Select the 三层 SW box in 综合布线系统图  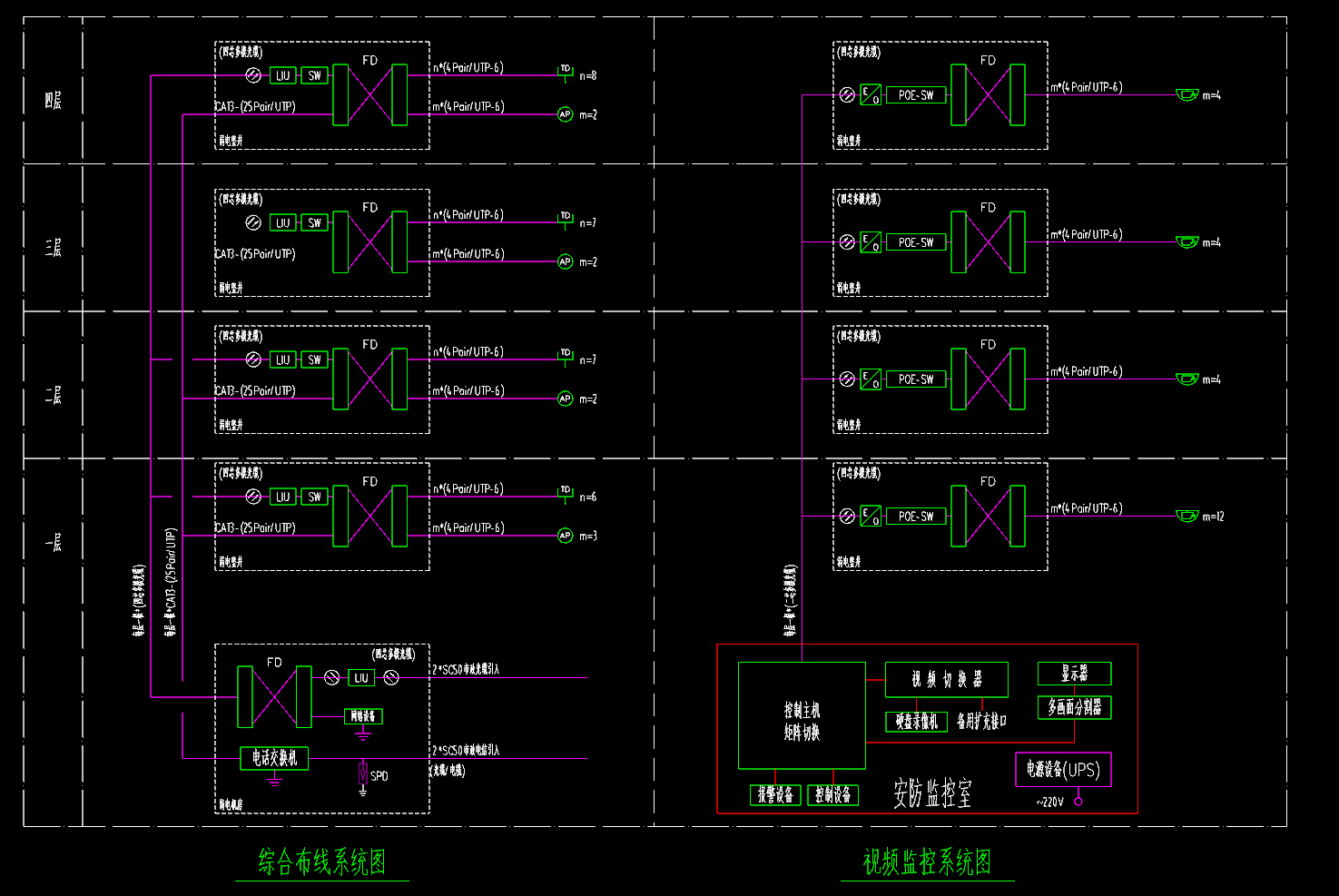[314, 222]
